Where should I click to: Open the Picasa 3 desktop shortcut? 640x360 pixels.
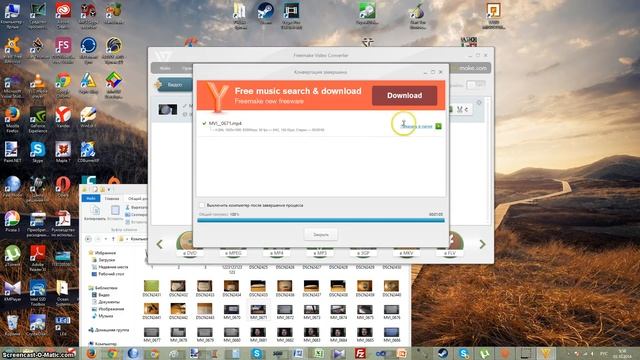click(12, 222)
